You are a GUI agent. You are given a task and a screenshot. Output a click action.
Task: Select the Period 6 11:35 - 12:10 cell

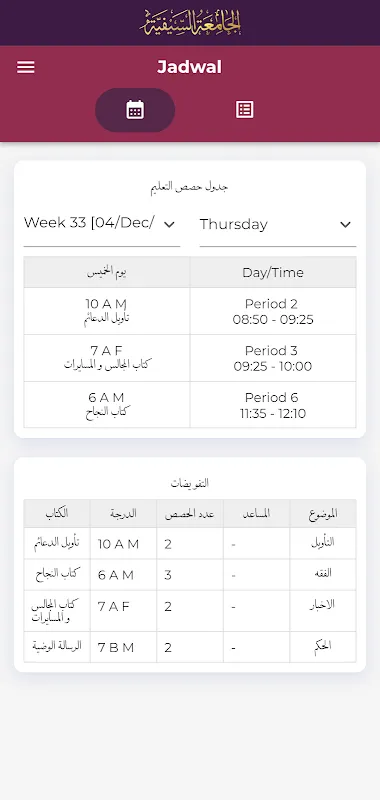[x=273, y=405]
